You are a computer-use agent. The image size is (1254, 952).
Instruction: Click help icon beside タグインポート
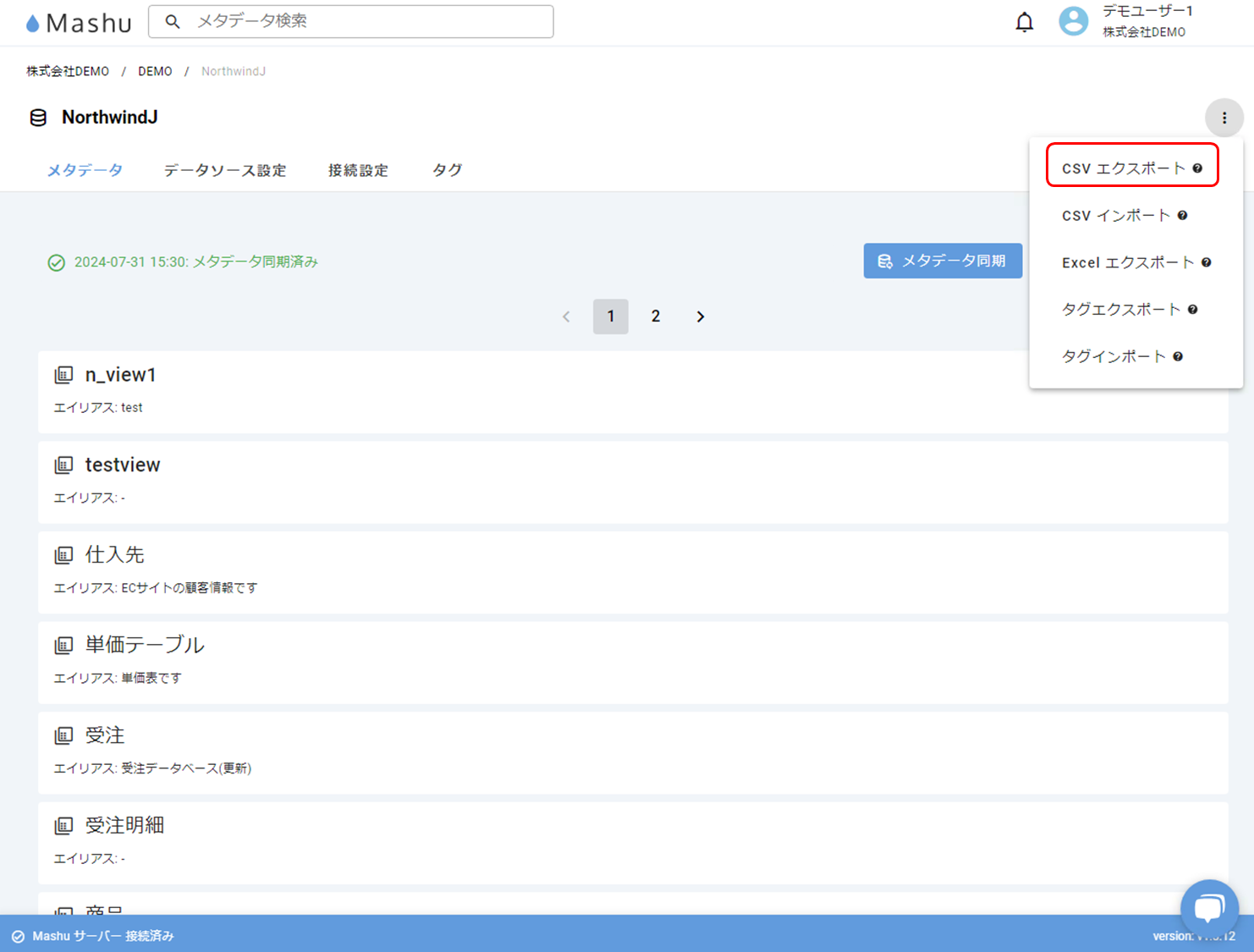coord(1178,357)
